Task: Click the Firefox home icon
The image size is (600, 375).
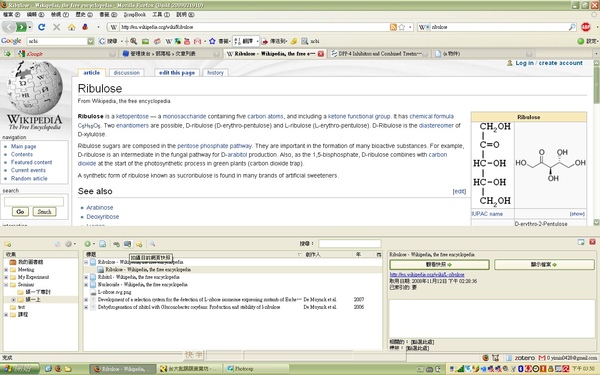Action: [x=72, y=27]
